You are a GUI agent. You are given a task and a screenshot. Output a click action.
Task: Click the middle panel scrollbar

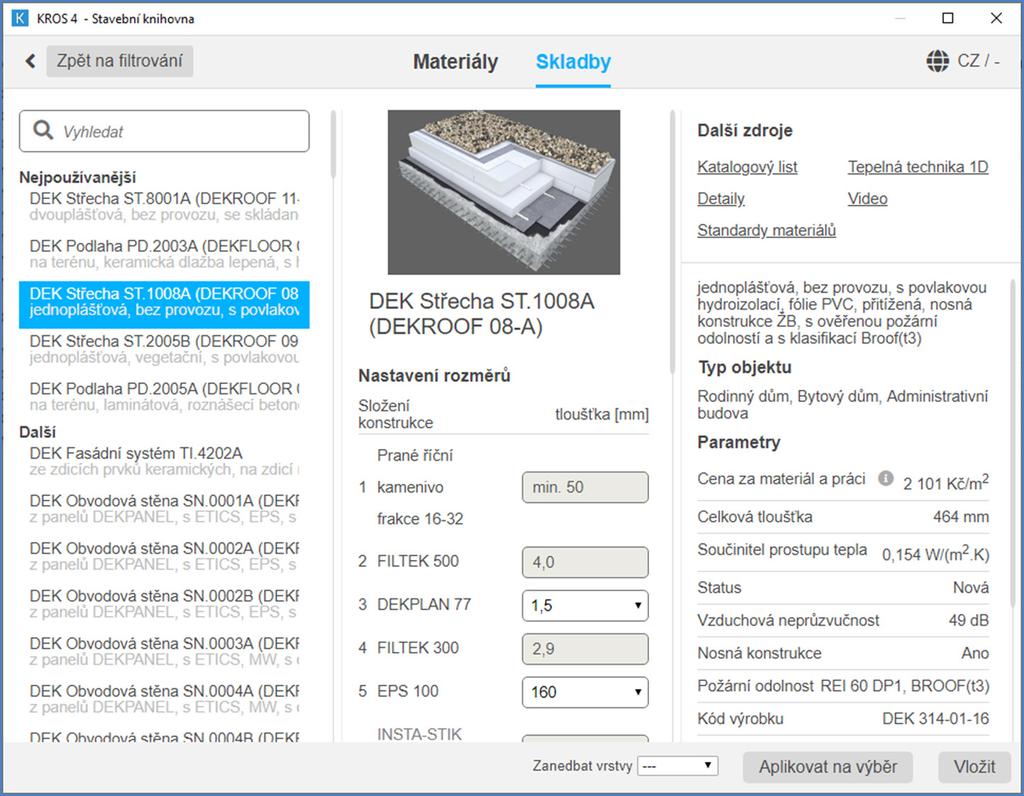tap(672, 243)
